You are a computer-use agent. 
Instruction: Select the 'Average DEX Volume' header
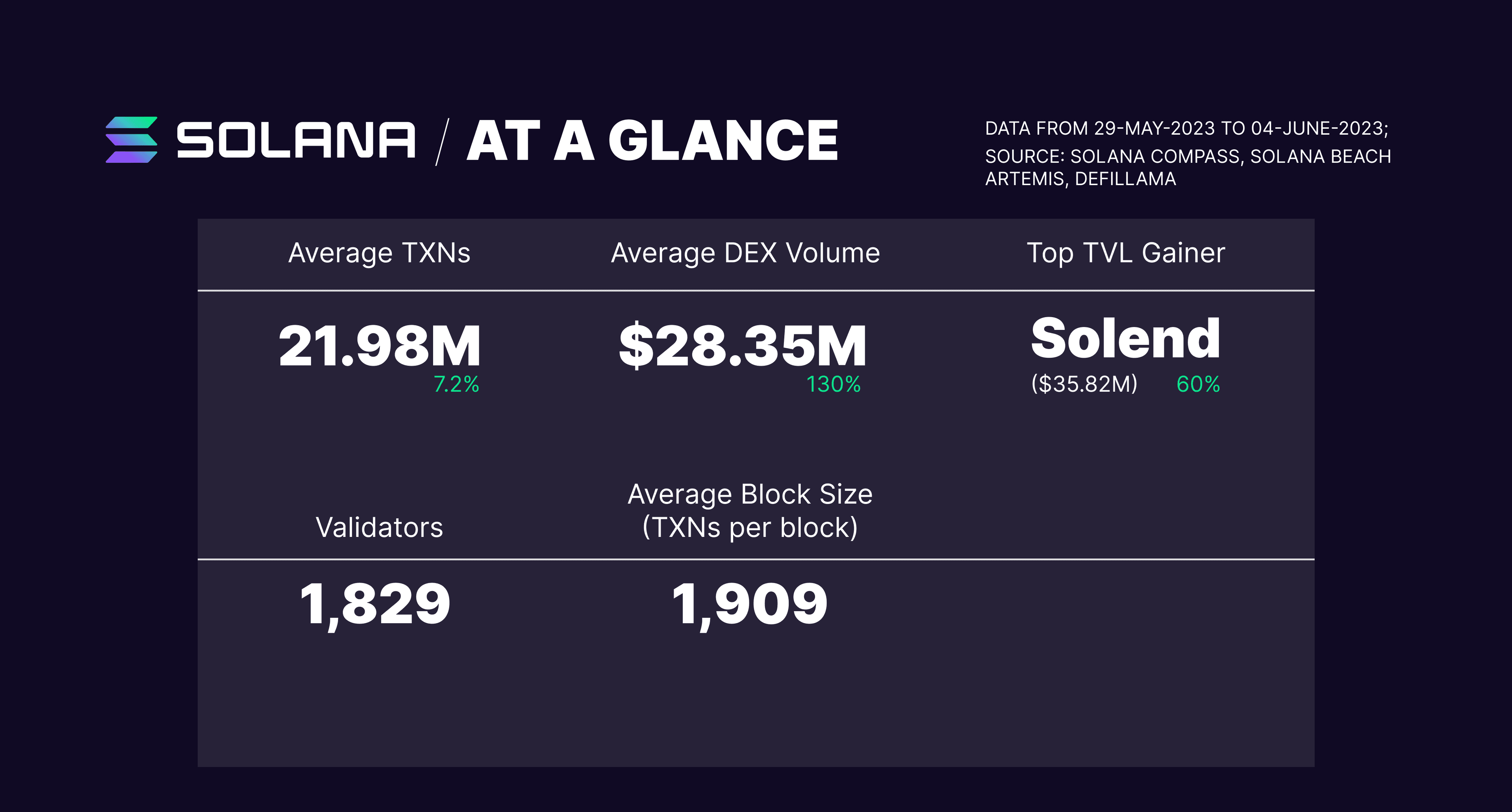tap(745, 253)
